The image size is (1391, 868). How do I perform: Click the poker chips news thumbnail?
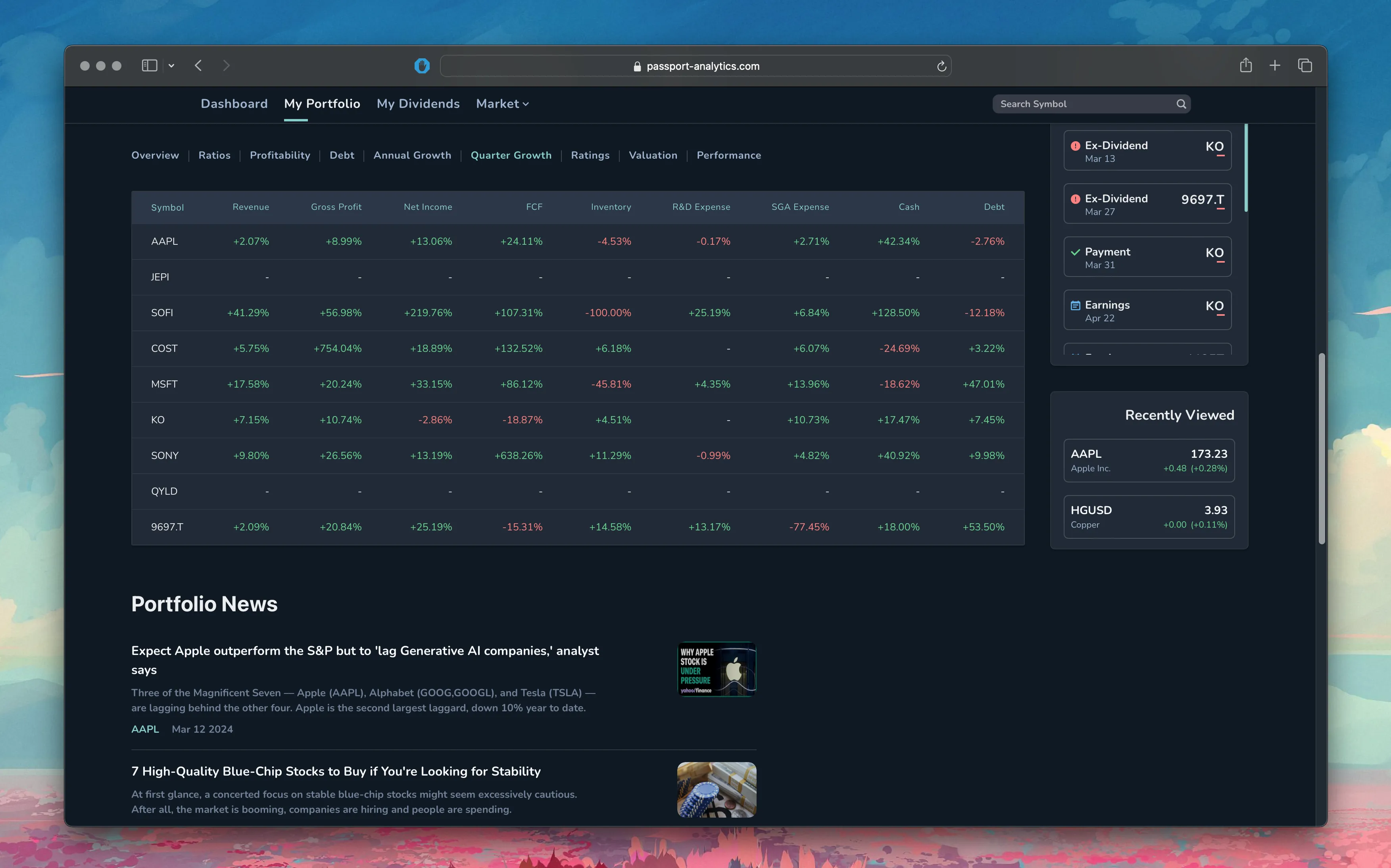717,789
